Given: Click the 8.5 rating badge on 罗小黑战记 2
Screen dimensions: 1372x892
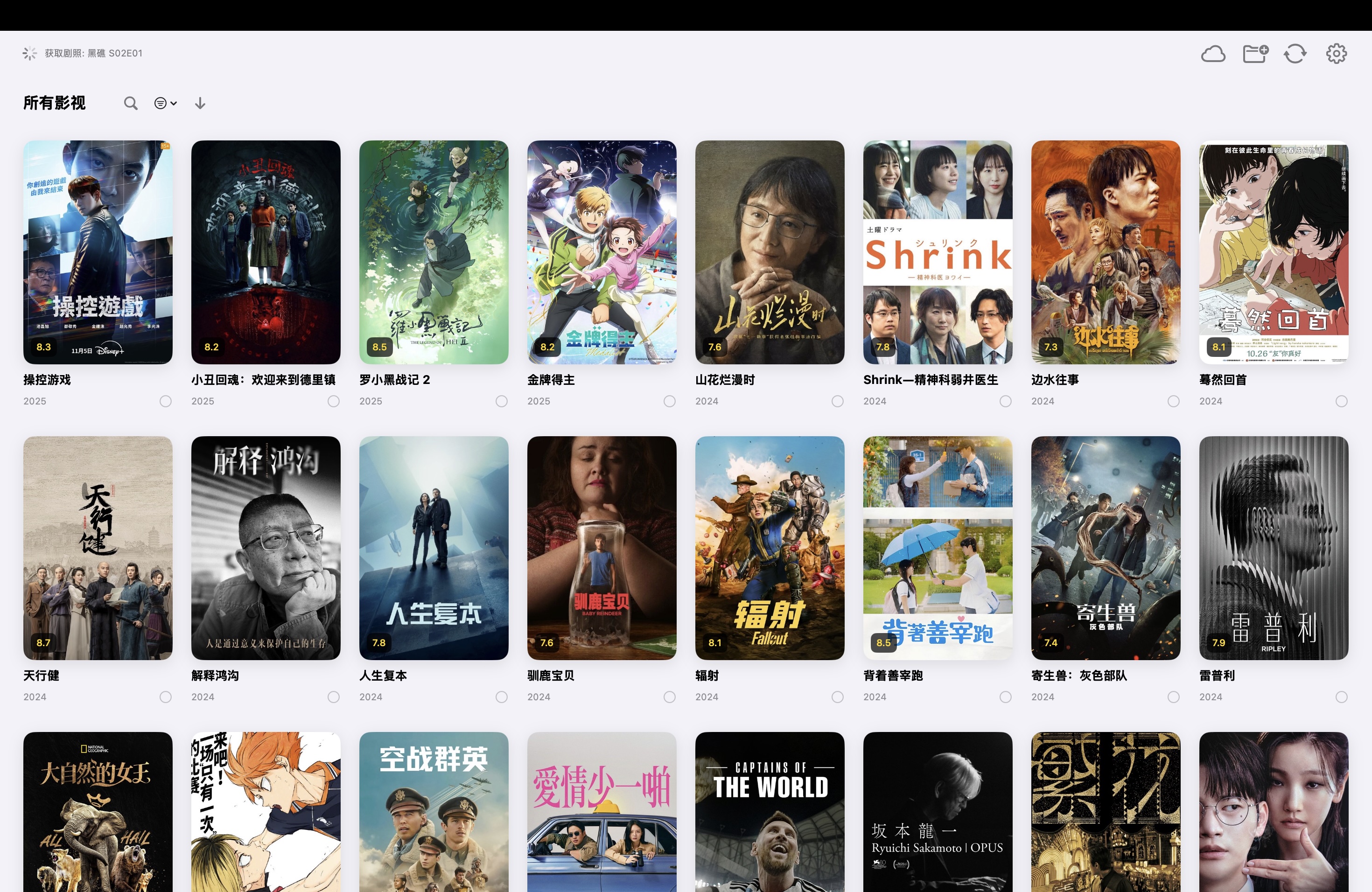Looking at the screenshot, I should click(x=379, y=347).
